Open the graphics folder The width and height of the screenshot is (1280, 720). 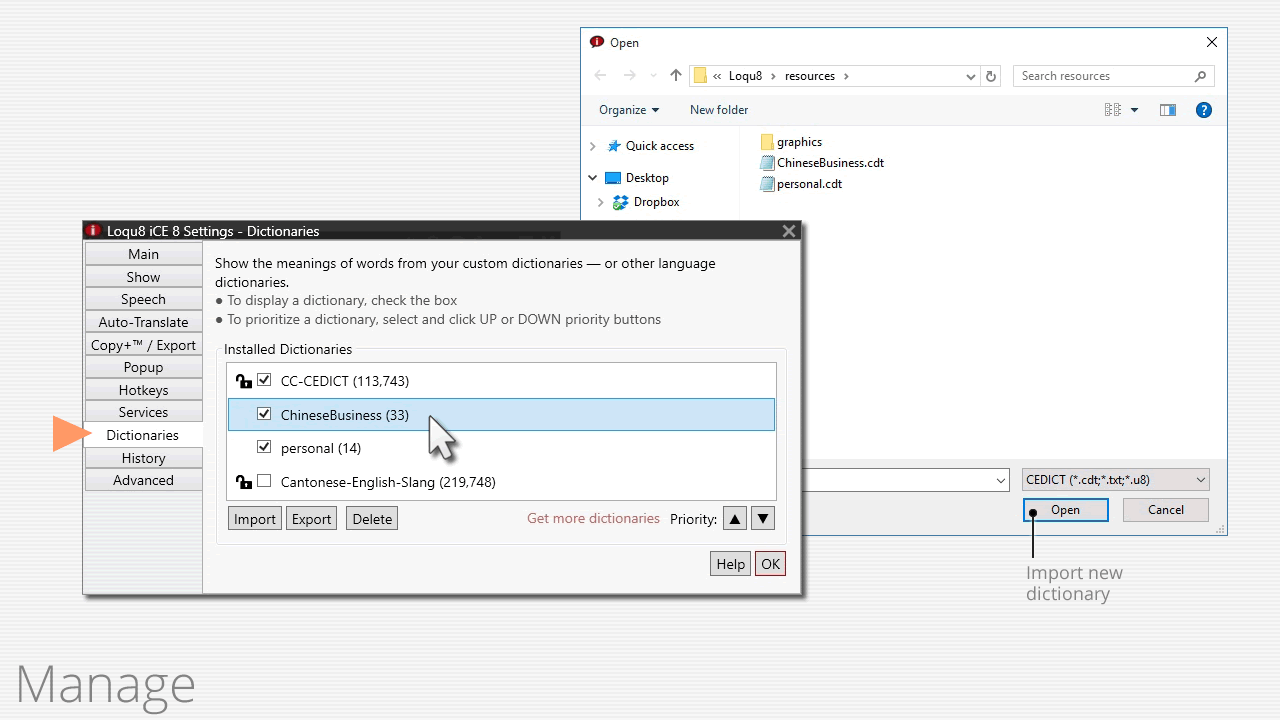pos(799,142)
